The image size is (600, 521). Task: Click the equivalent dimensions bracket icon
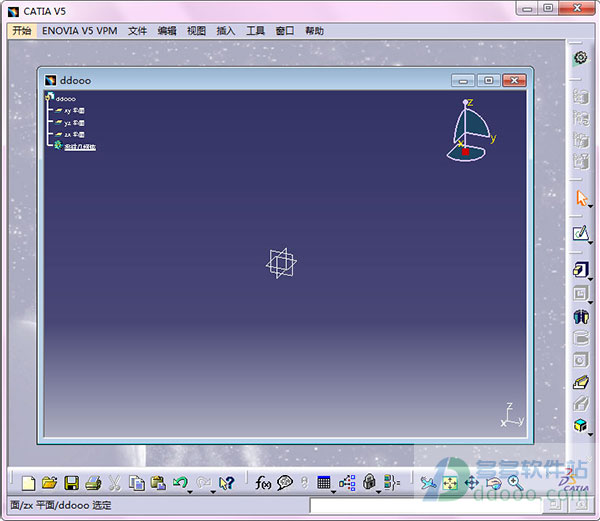tap(391, 483)
